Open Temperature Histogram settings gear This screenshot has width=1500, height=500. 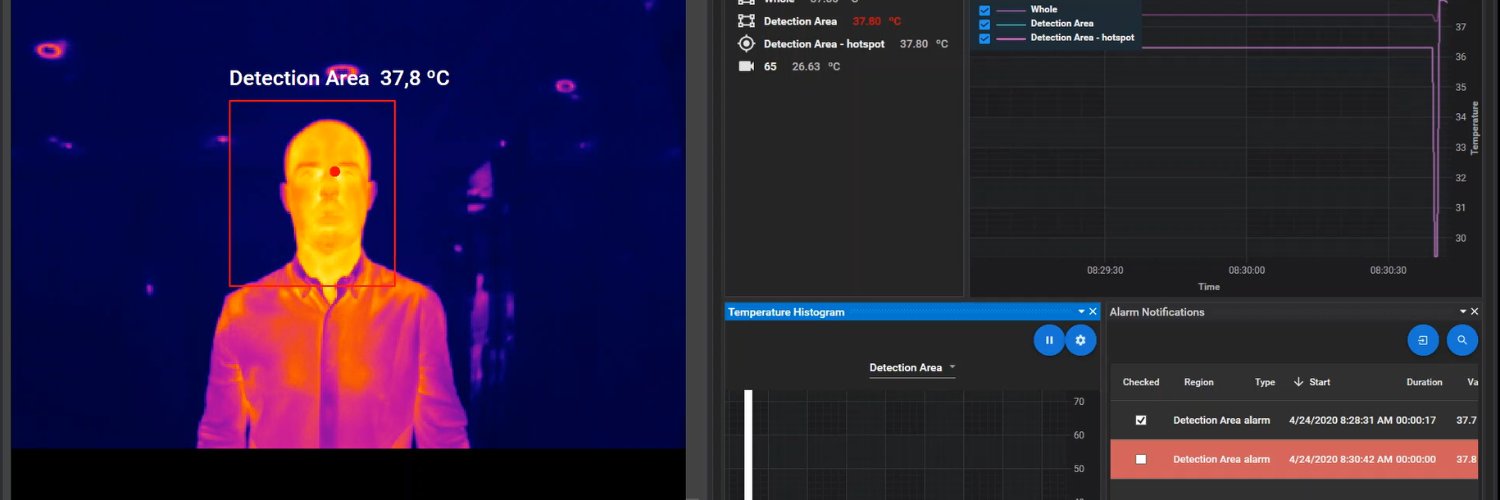click(1080, 340)
